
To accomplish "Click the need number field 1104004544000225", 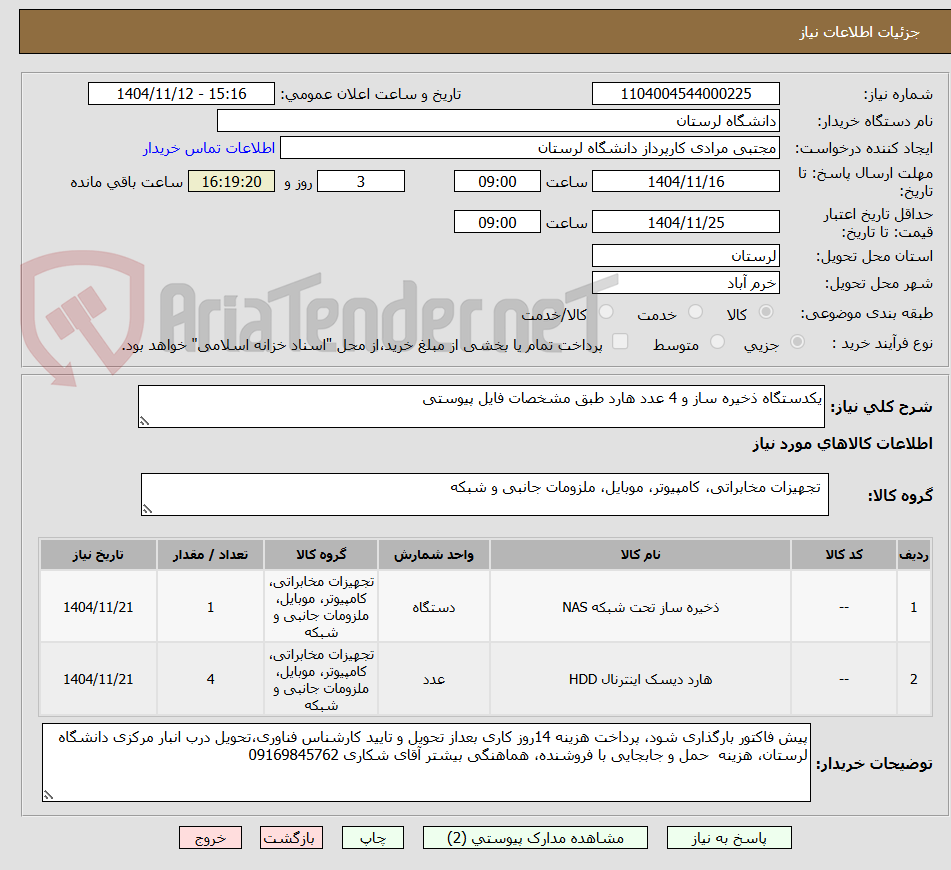I will pyautogui.click(x=685, y=93).
